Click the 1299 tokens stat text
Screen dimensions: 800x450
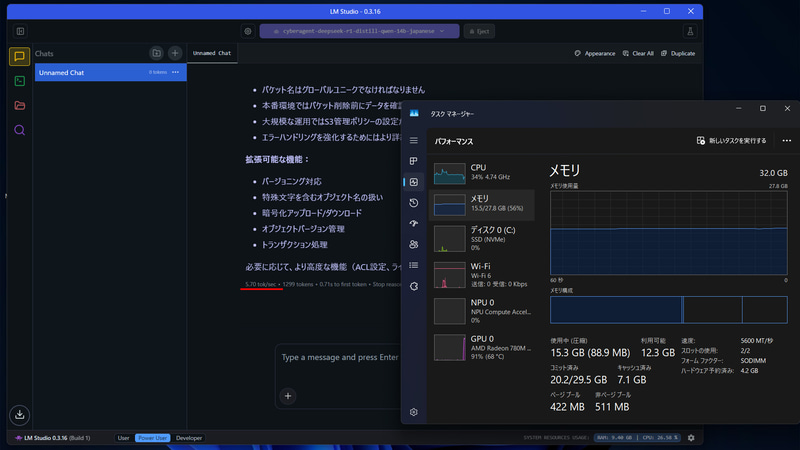[297, 284]
